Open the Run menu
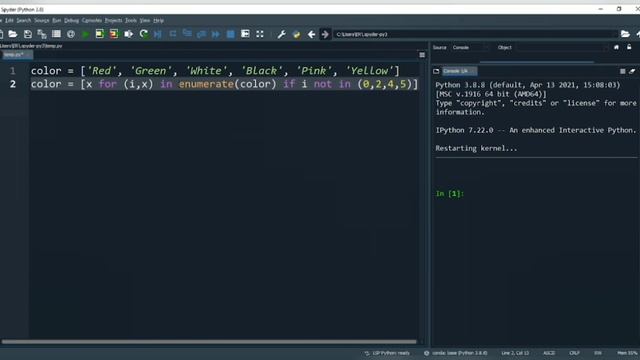This screenshot has width=640, height=360. click(57, 20)
